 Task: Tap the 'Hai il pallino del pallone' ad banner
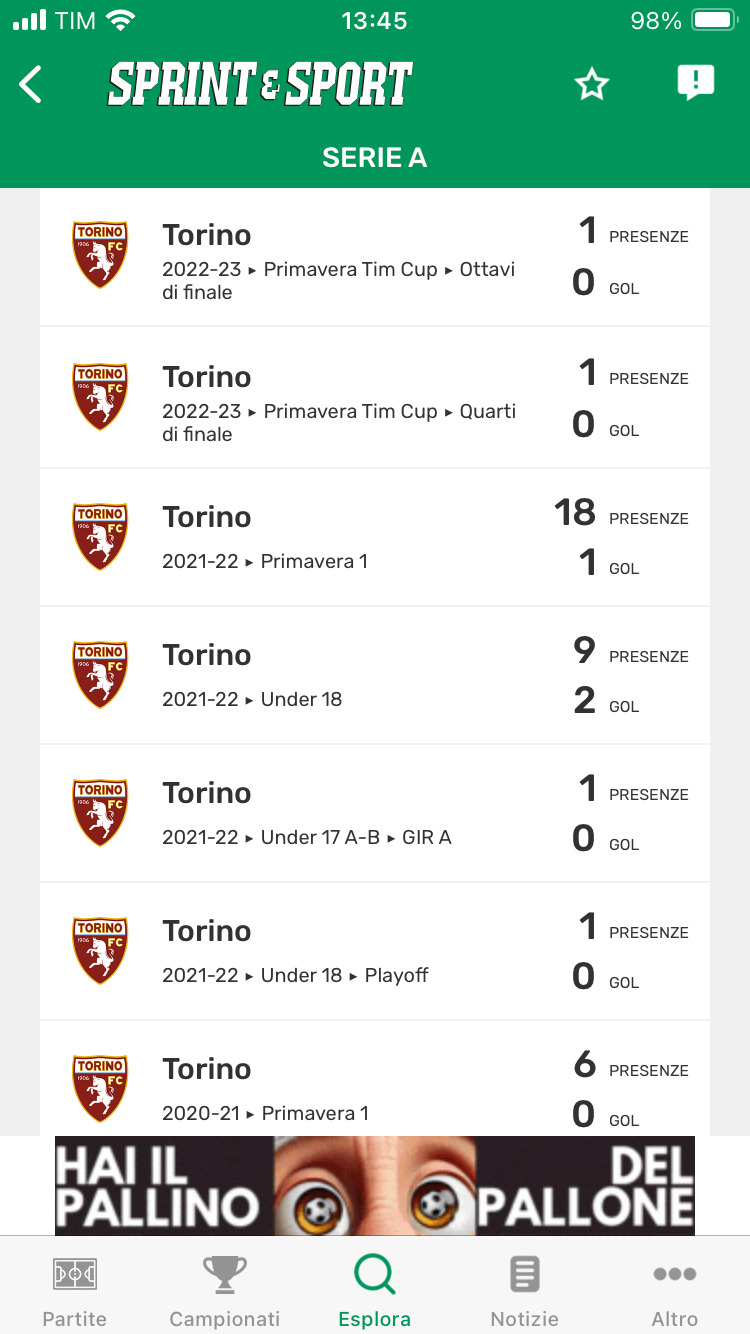click(x=375, y=1186)
